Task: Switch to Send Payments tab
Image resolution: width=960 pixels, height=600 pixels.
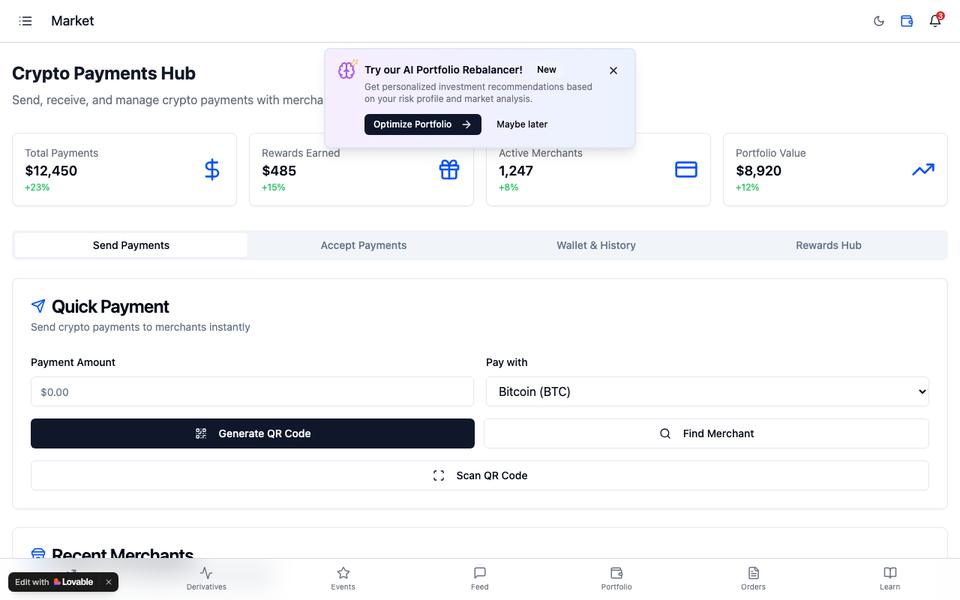Action: click(131, 245)
